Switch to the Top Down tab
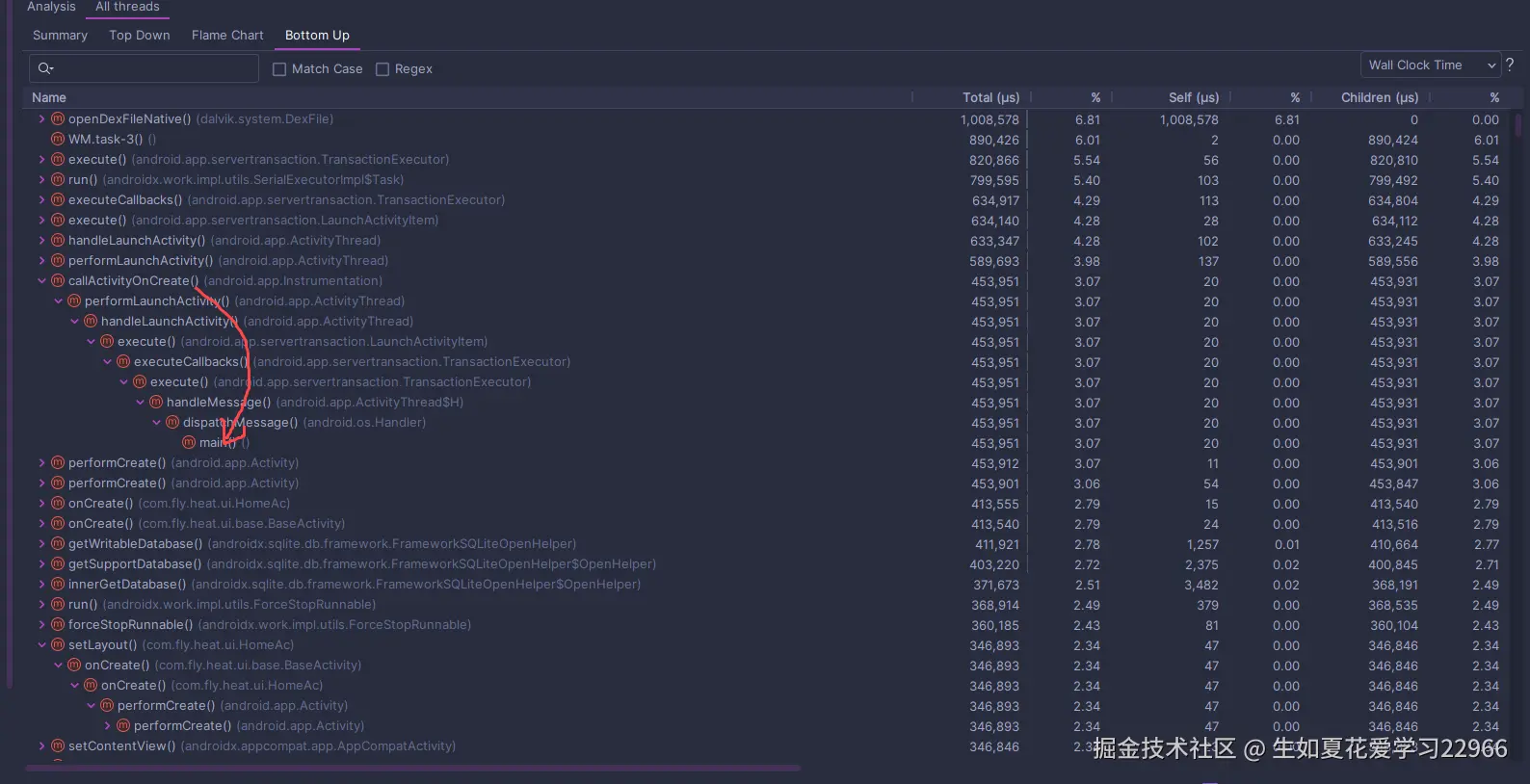Viewport: 1530px width, 784px height. coord(140,36)
